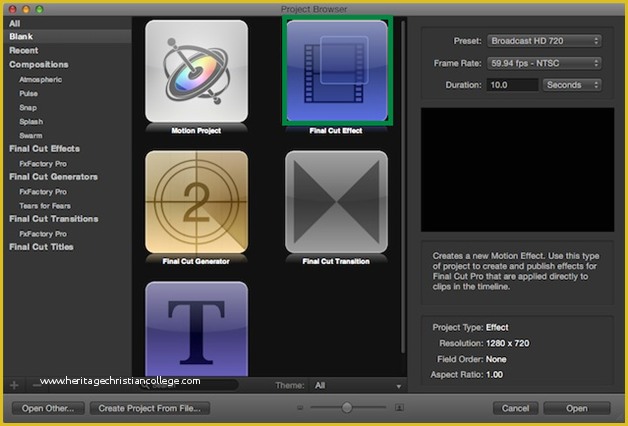Image resolution: width=628 pixels, height=426 pixels.
Task: Pick the Final Cut Transition template
Action: click(x=336, y=202)
